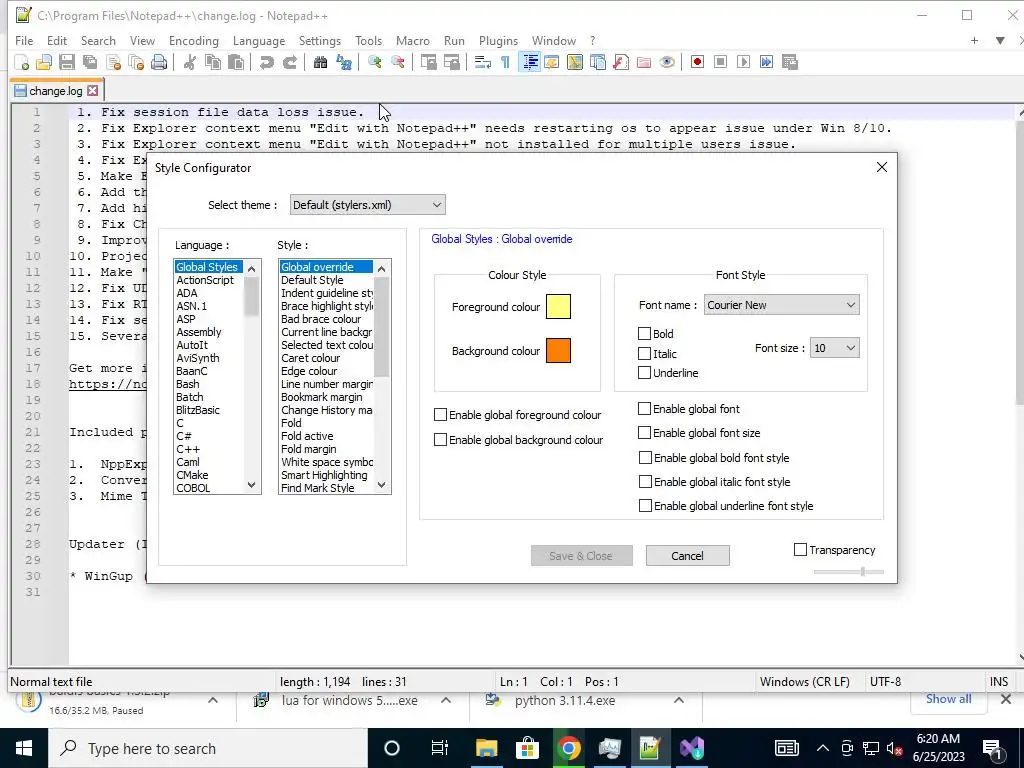Open the Font size dropdown

[834, 348]
